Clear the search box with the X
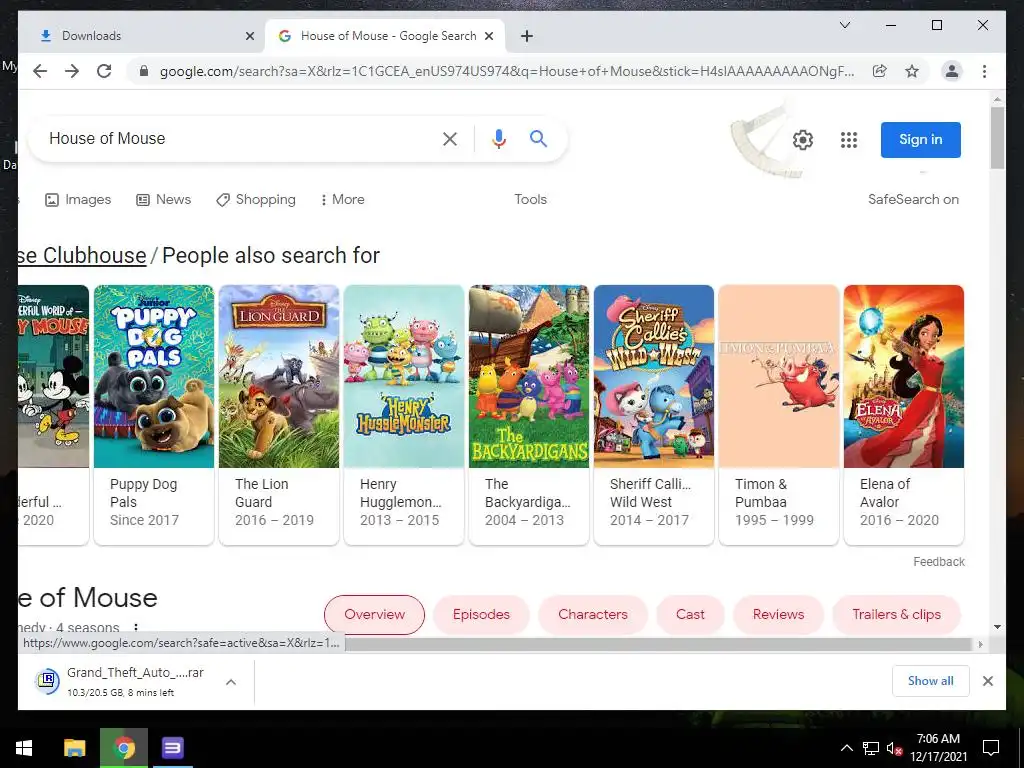Screen dimensions: 1024x768 (450, 138)
